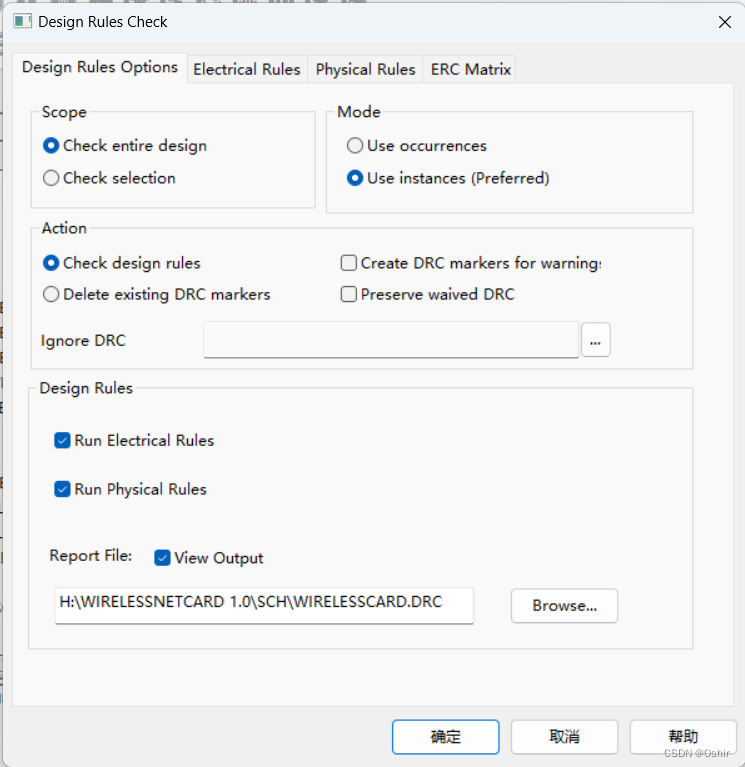This screenshot has width=745, height=767.
Task: Toggle the Run Physical Rules checkbox
Action: (x=63, y=489)
